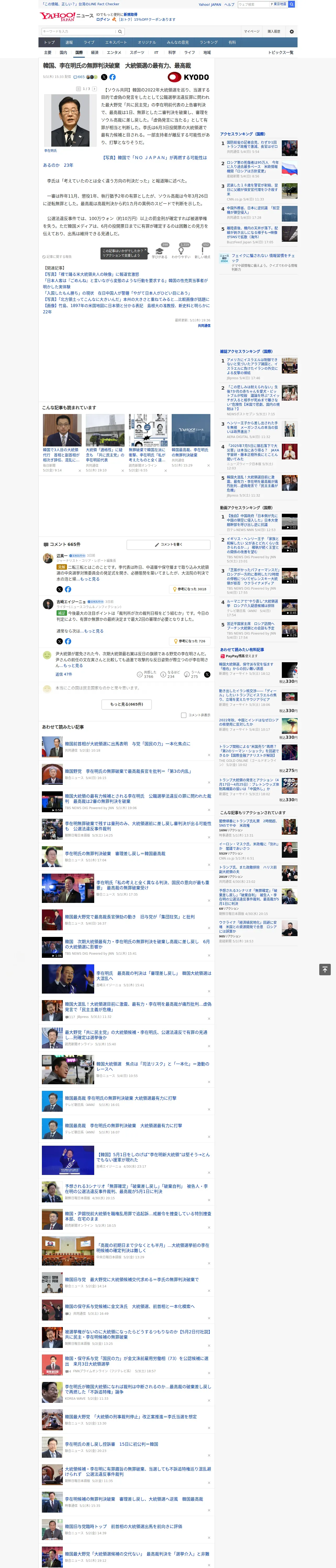Viewport: 336px width, 1568px height.
Task: Open 東京地震 alert link at top right
Action: click(279, 4)
